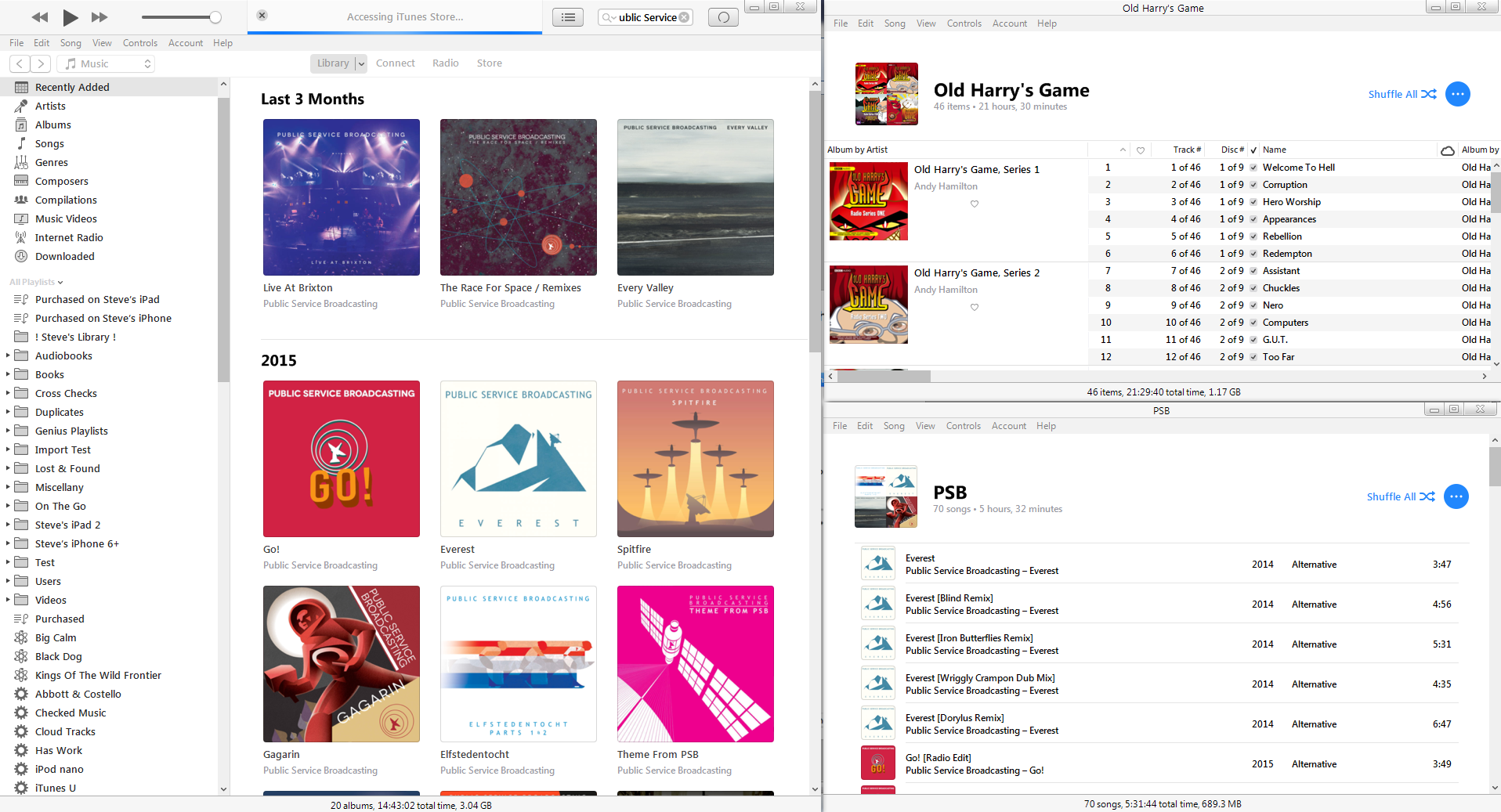
Task: Open the Library tab dropdown arrow
Action: pos(361,63)
